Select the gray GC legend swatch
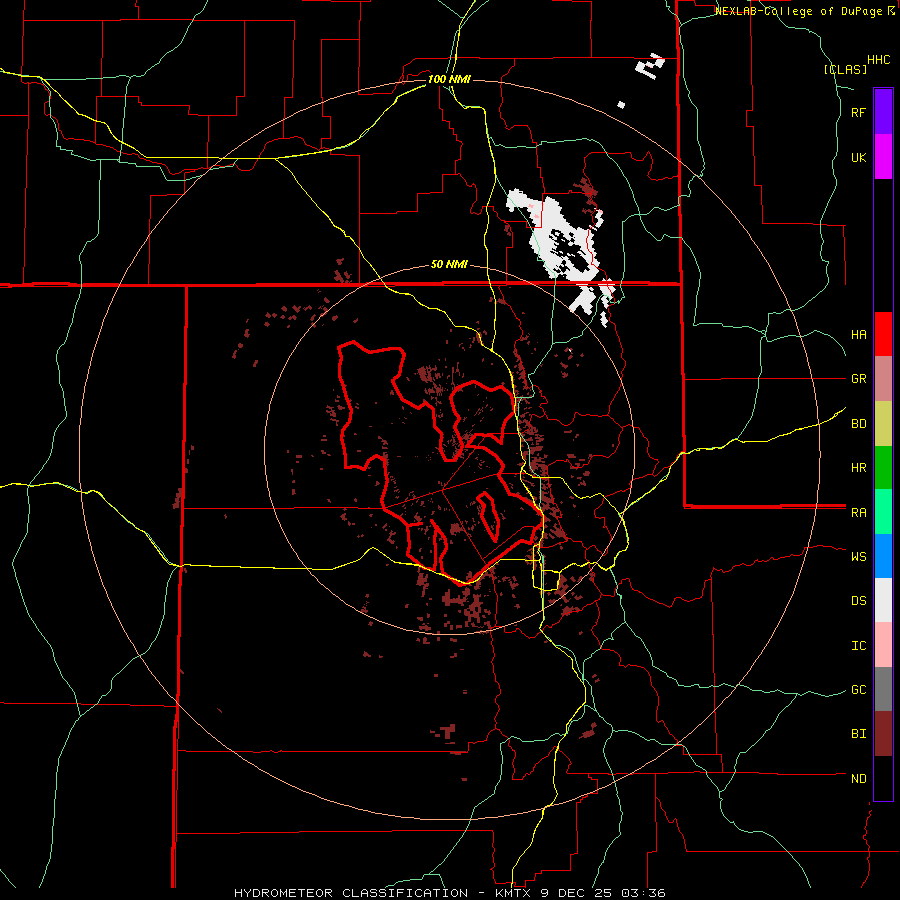Screen dimensions: 900x900 883,689
